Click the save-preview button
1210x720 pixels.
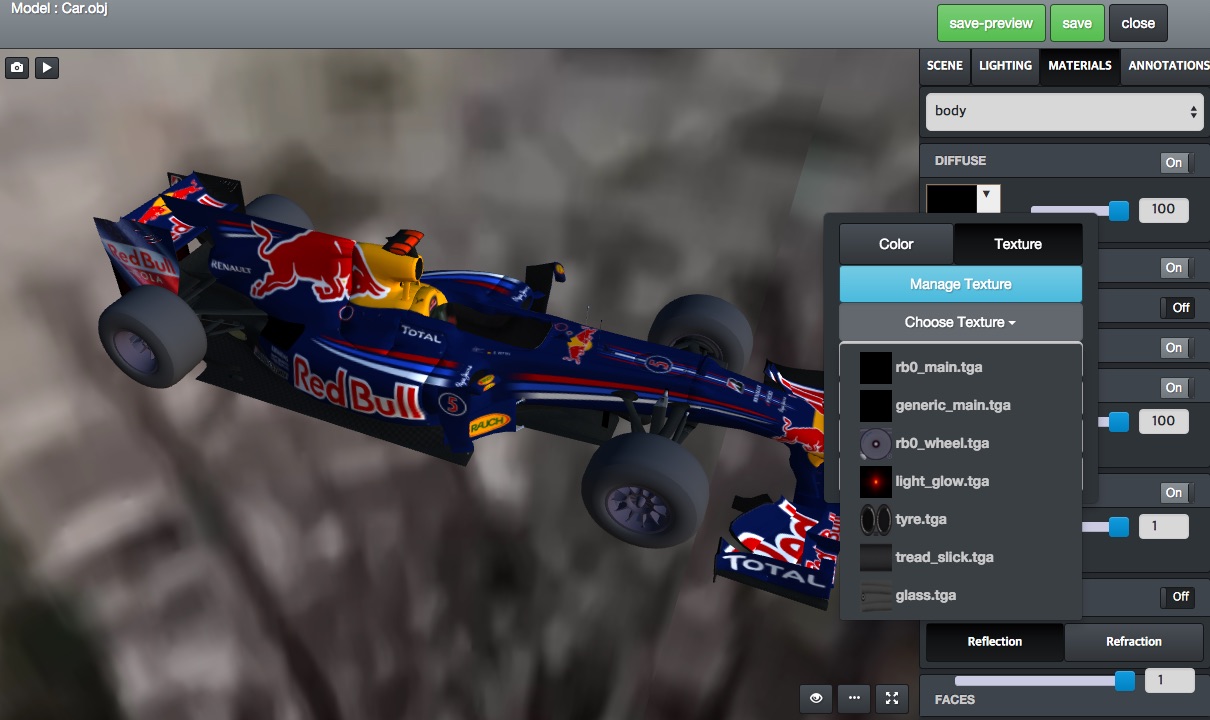(991, 23)
